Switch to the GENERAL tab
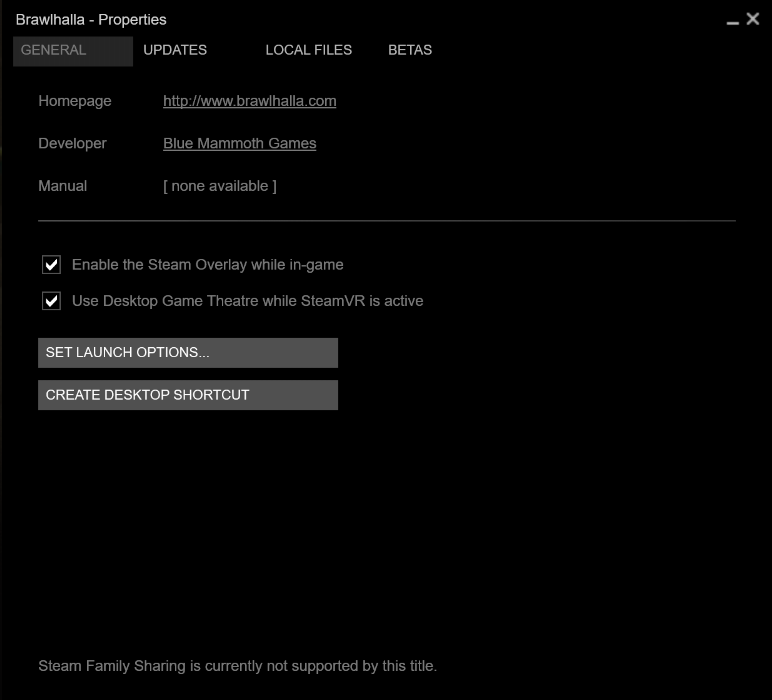Screen dimensions: 772x700 [73, 51]
